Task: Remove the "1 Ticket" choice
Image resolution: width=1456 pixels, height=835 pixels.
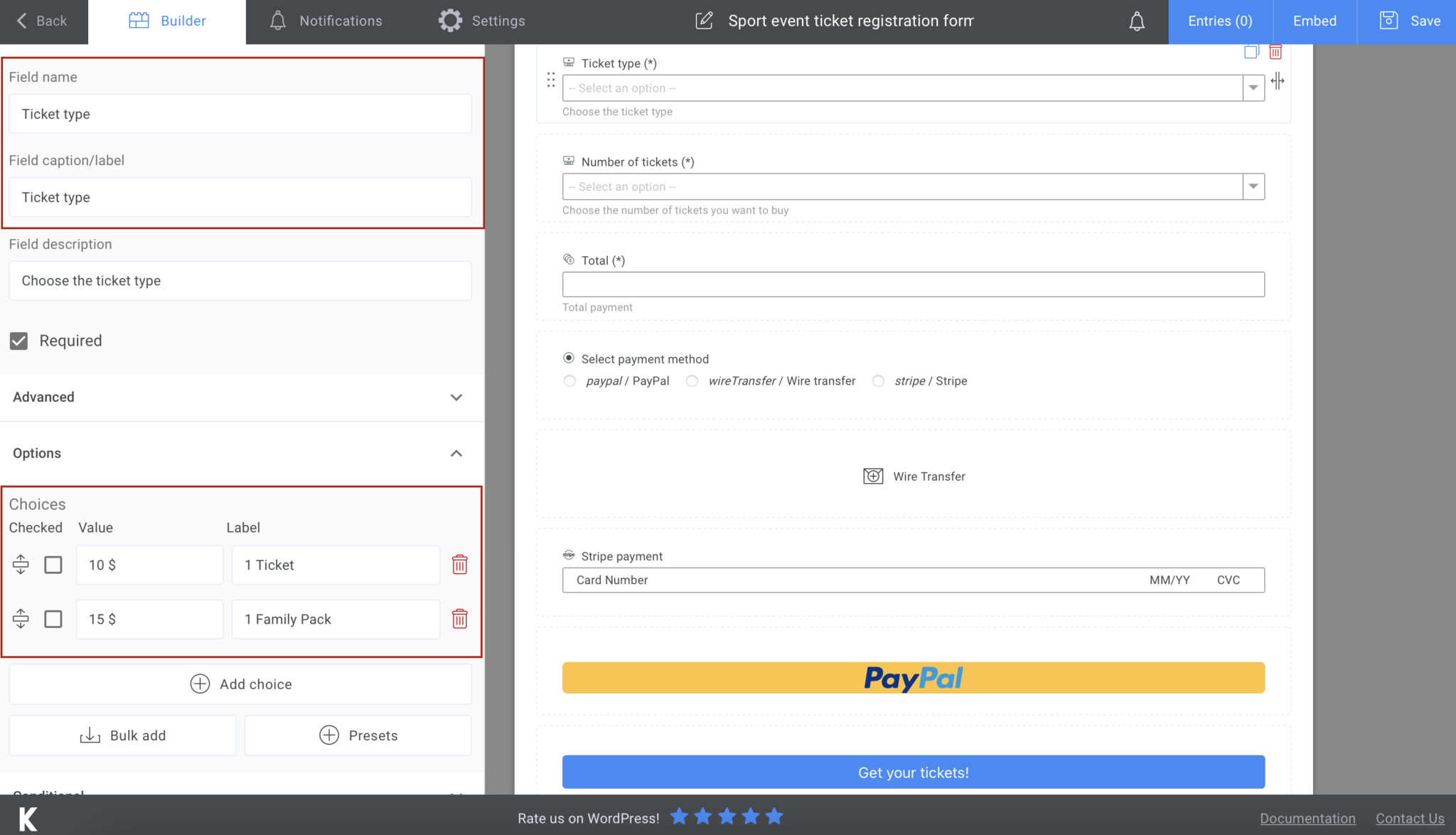Action: point(460,565)
